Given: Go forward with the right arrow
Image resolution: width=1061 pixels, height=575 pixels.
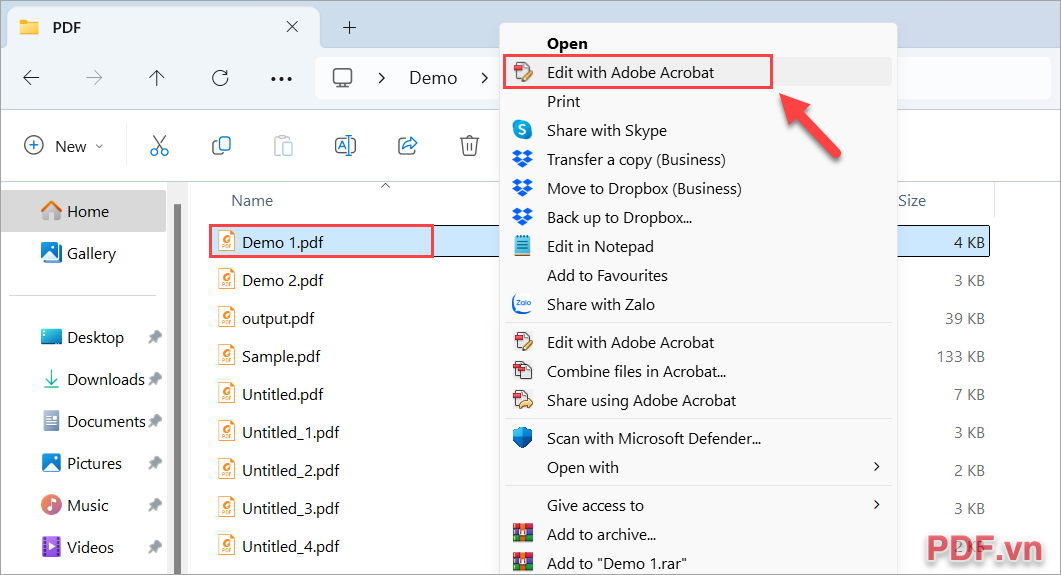Looking at the screenshot, I should tap(94, 78).
